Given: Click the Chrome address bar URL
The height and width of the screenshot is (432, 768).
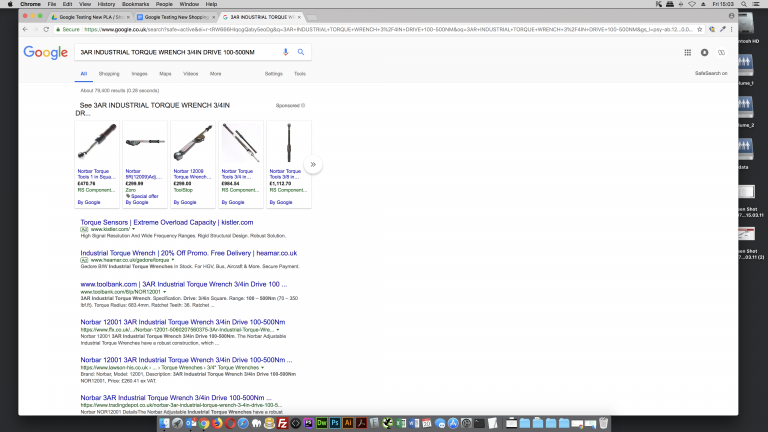Looking at the screenshot, I should [x=387, y=29].
